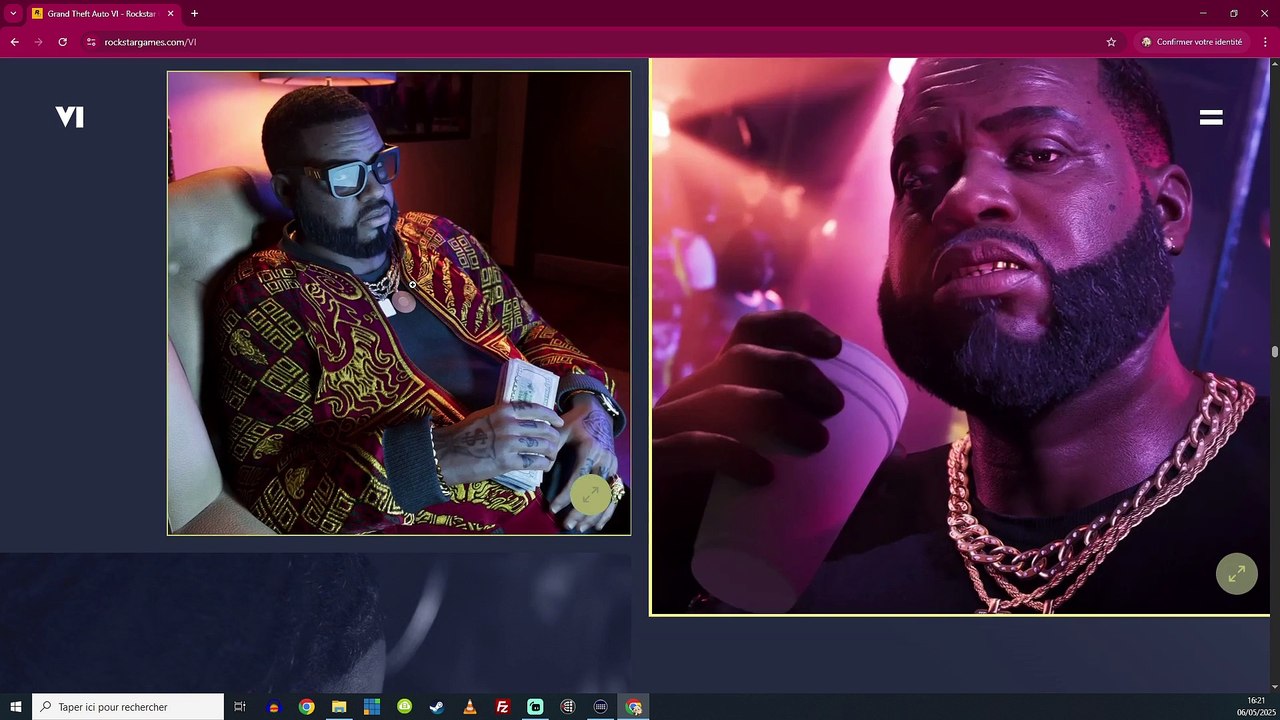1280x720 pixels.
Task: Open Chrome's three-dot menu
Action: 1265,42
